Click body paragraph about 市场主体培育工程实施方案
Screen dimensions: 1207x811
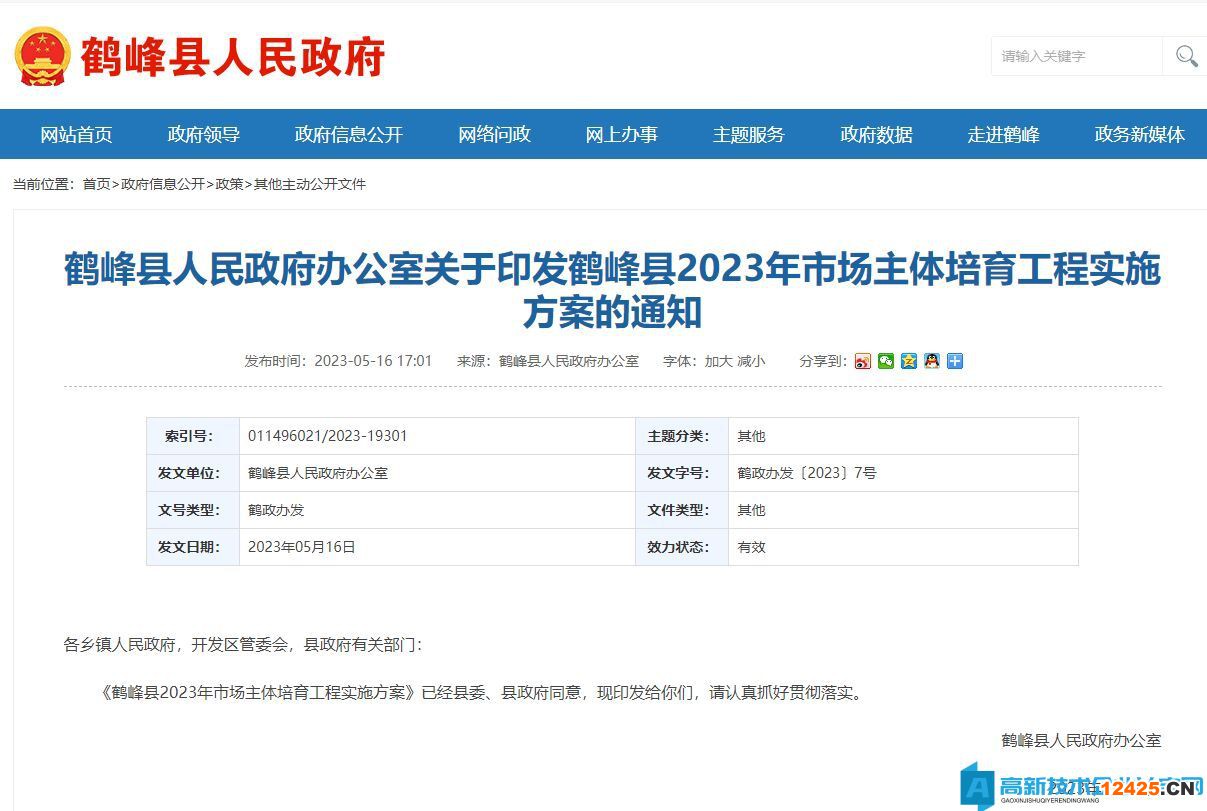pyautogui.click(x=481, y=692)
